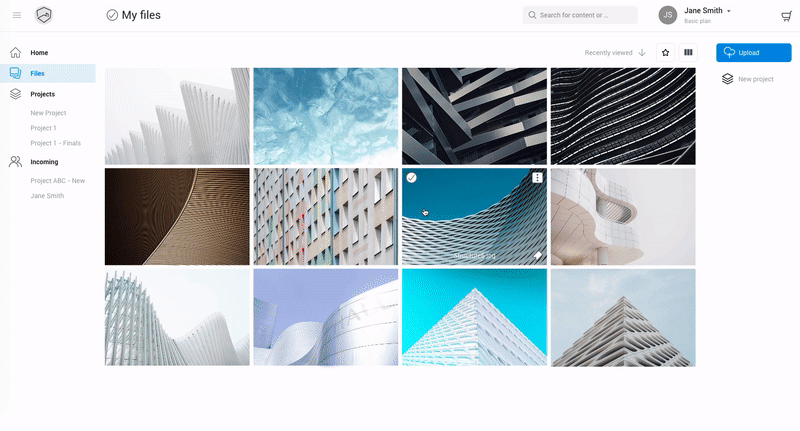Open the Files section
Viewport: 800px width, 431px height.
click(x=37, y=73)
